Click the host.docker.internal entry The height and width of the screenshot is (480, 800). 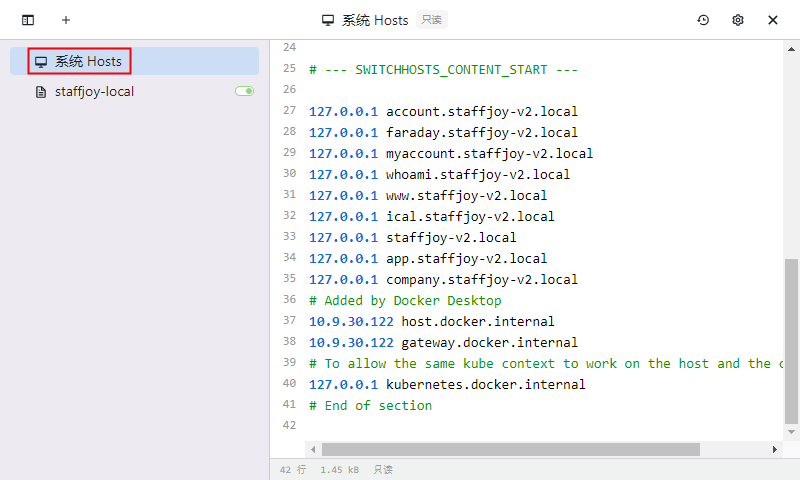432,321
